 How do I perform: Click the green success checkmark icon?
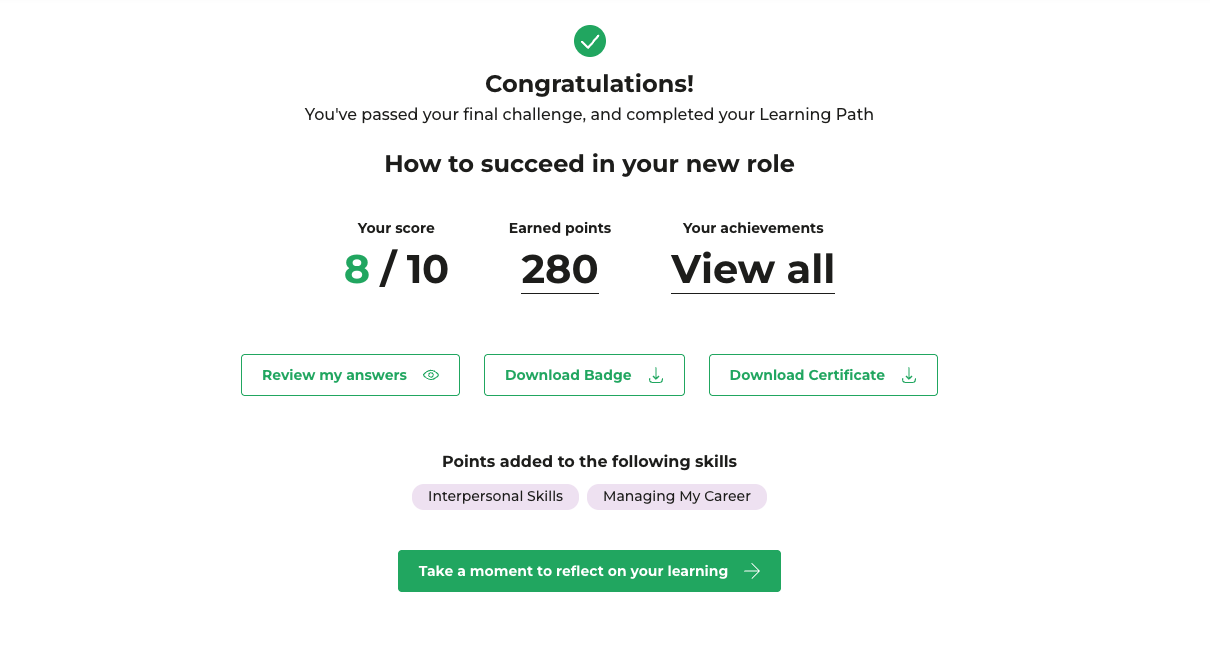[x=590, y=41]
